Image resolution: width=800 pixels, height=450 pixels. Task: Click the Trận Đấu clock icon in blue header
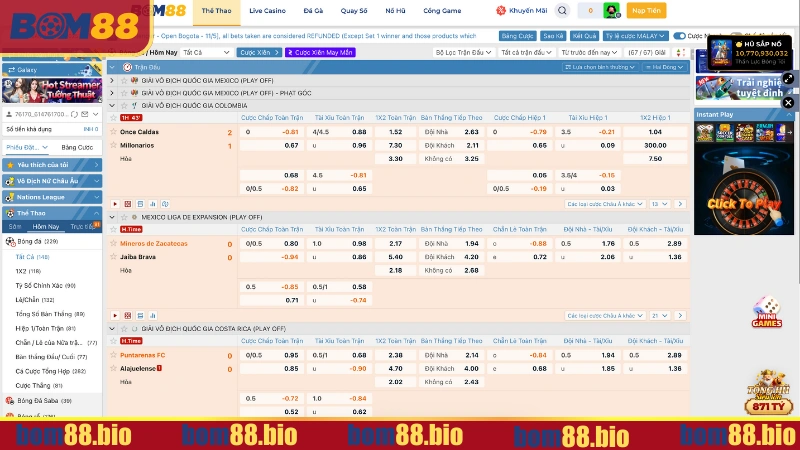[x=128, y=67]
